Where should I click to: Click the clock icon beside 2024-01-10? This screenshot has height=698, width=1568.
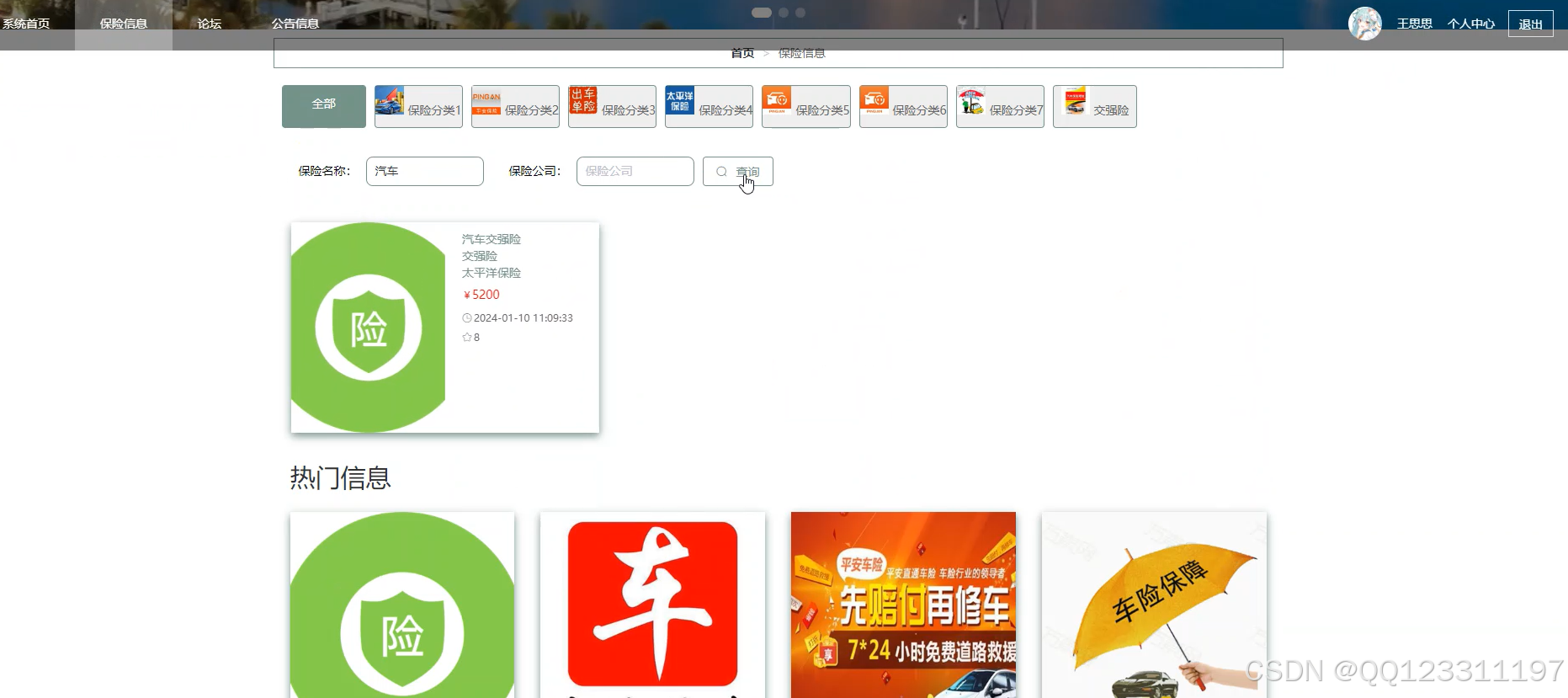click(x=466, y=318)
